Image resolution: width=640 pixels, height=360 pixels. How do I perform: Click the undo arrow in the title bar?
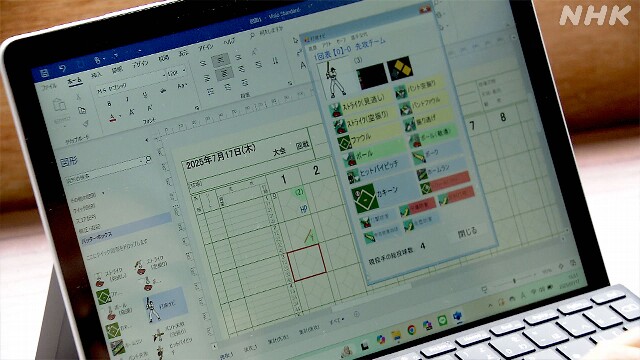(x=62, y=69)
